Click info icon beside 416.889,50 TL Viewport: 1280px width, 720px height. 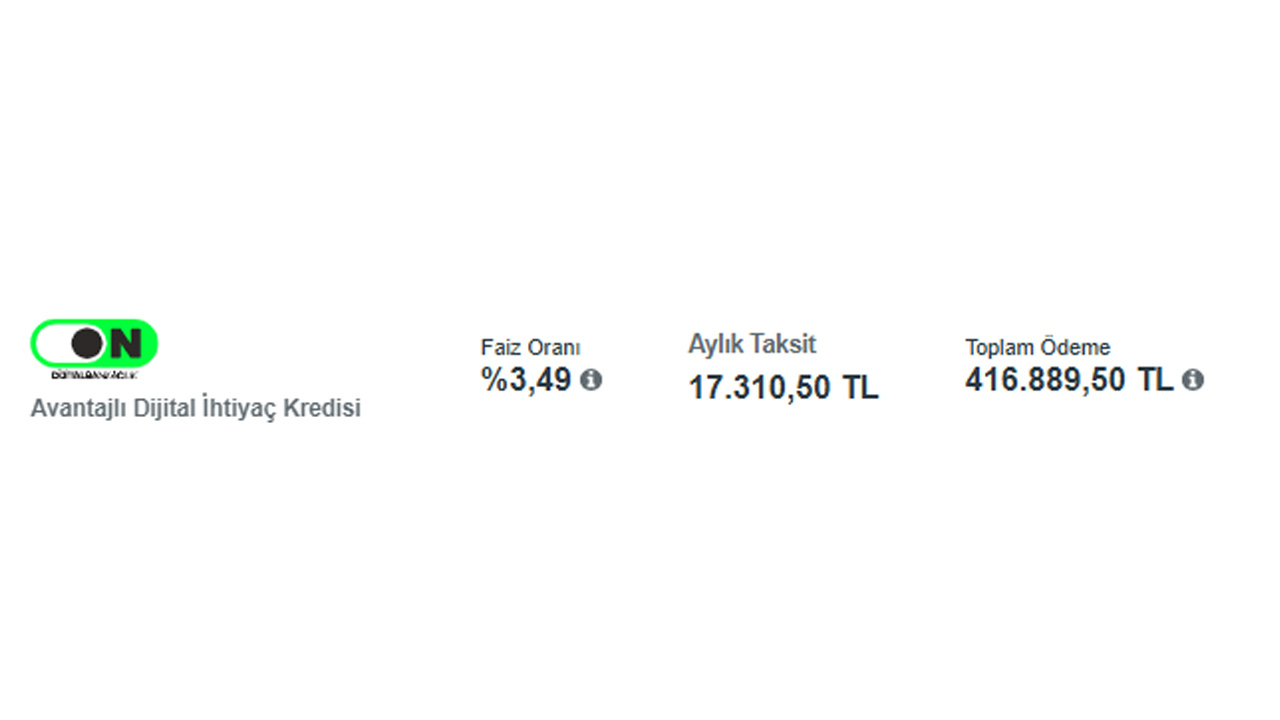click(1192, 380)
